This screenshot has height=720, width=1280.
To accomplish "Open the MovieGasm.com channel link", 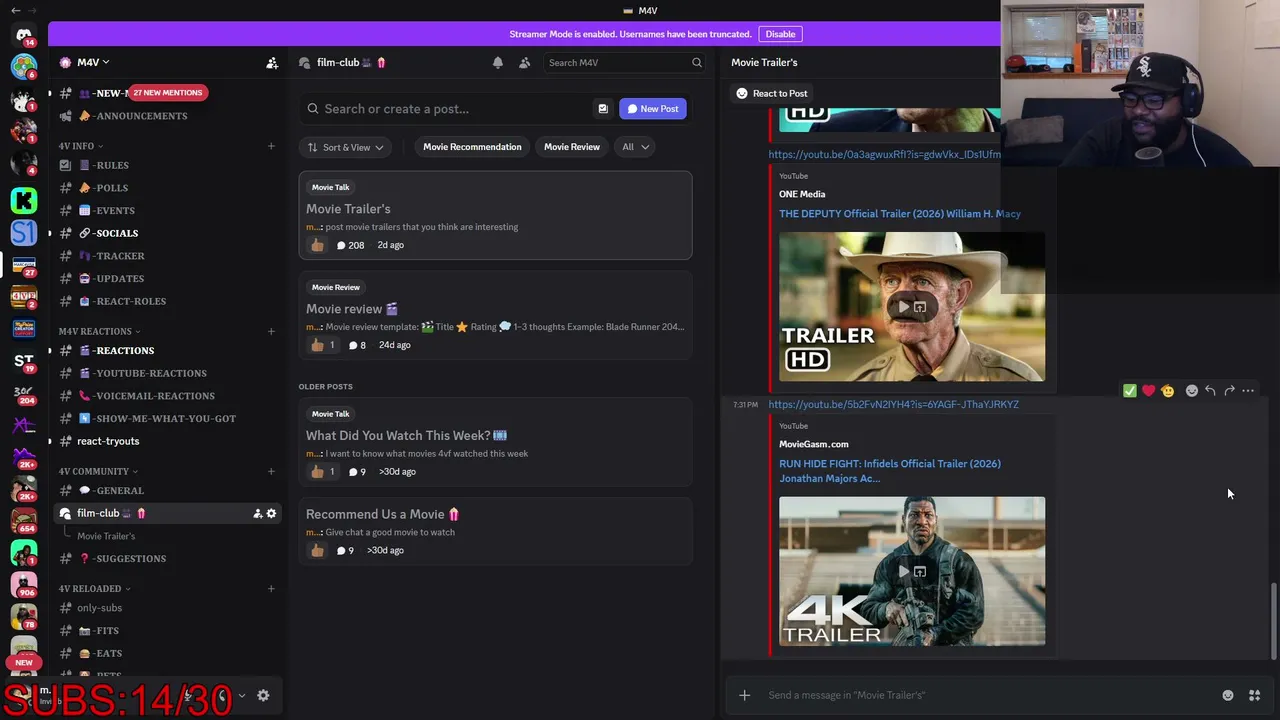I will (813, 444).
